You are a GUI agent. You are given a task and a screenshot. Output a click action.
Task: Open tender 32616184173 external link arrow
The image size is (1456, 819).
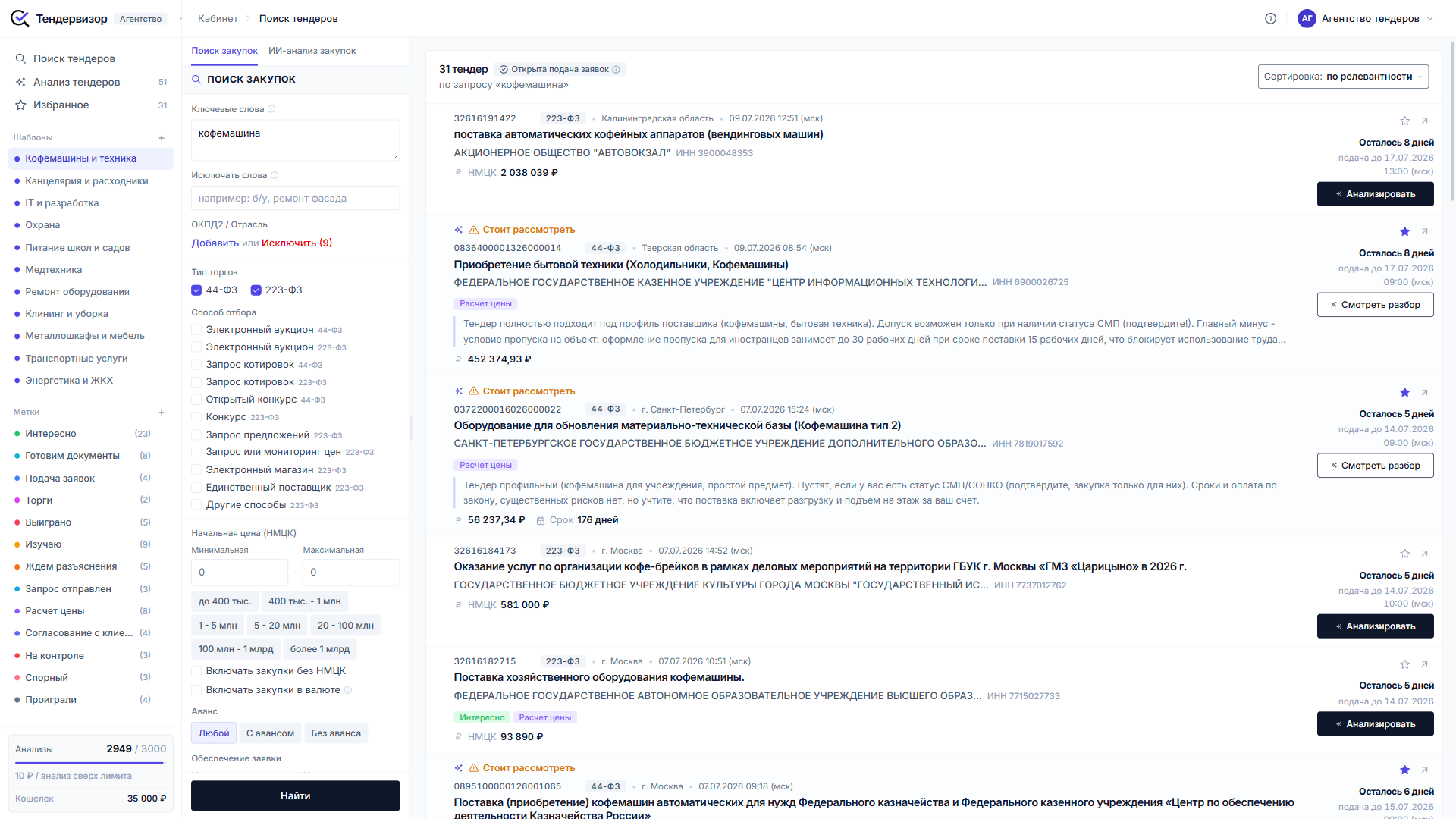coord(1424,554)
